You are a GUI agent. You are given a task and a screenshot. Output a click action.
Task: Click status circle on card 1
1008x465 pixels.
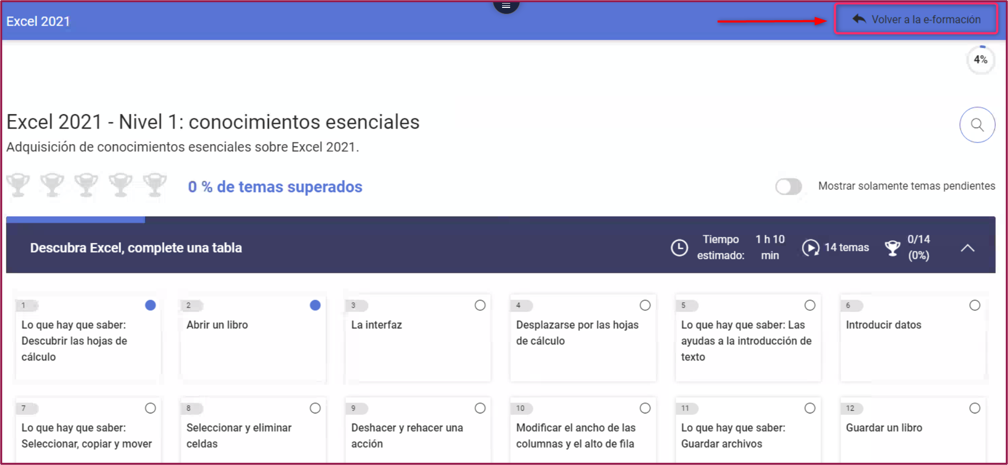click(150, 305)
